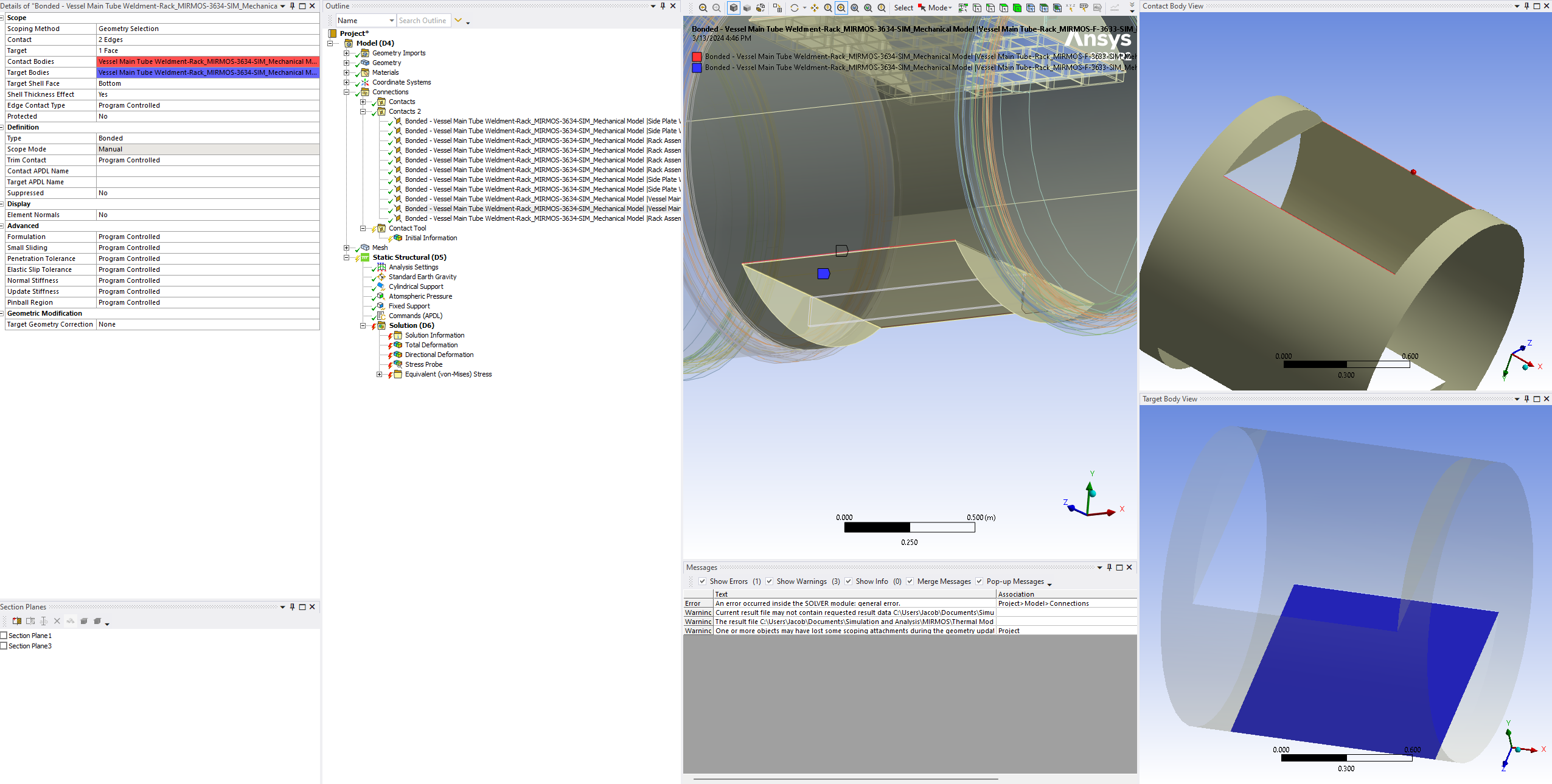Click the Scope Mode value Manual
Viewport: 1552px width, 784px height.
click(208, 150)
